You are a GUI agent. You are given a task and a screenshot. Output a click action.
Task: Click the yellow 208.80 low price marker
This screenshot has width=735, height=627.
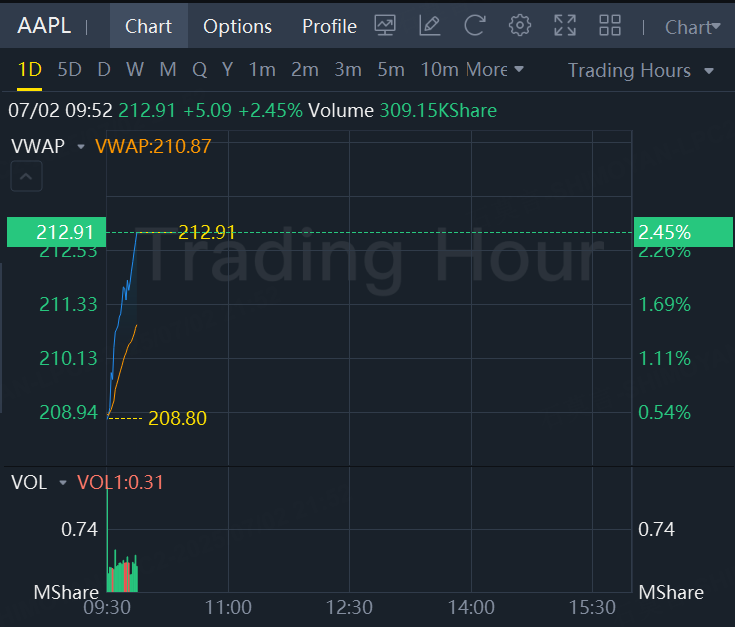(177, 418)
